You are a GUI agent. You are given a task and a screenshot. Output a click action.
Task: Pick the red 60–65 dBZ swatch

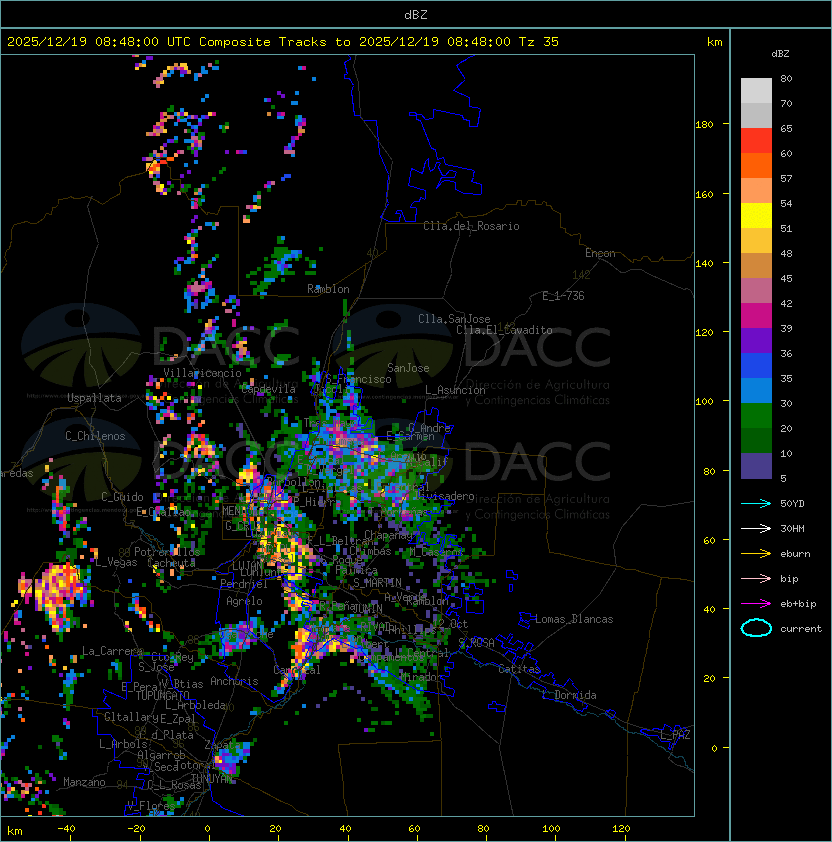(756, 141)
